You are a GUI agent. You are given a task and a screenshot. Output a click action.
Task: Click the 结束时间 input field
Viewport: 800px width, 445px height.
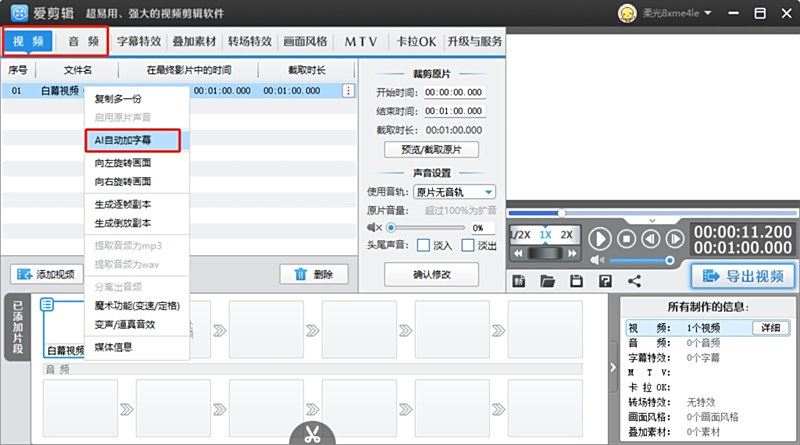click(x=454, y=111)
